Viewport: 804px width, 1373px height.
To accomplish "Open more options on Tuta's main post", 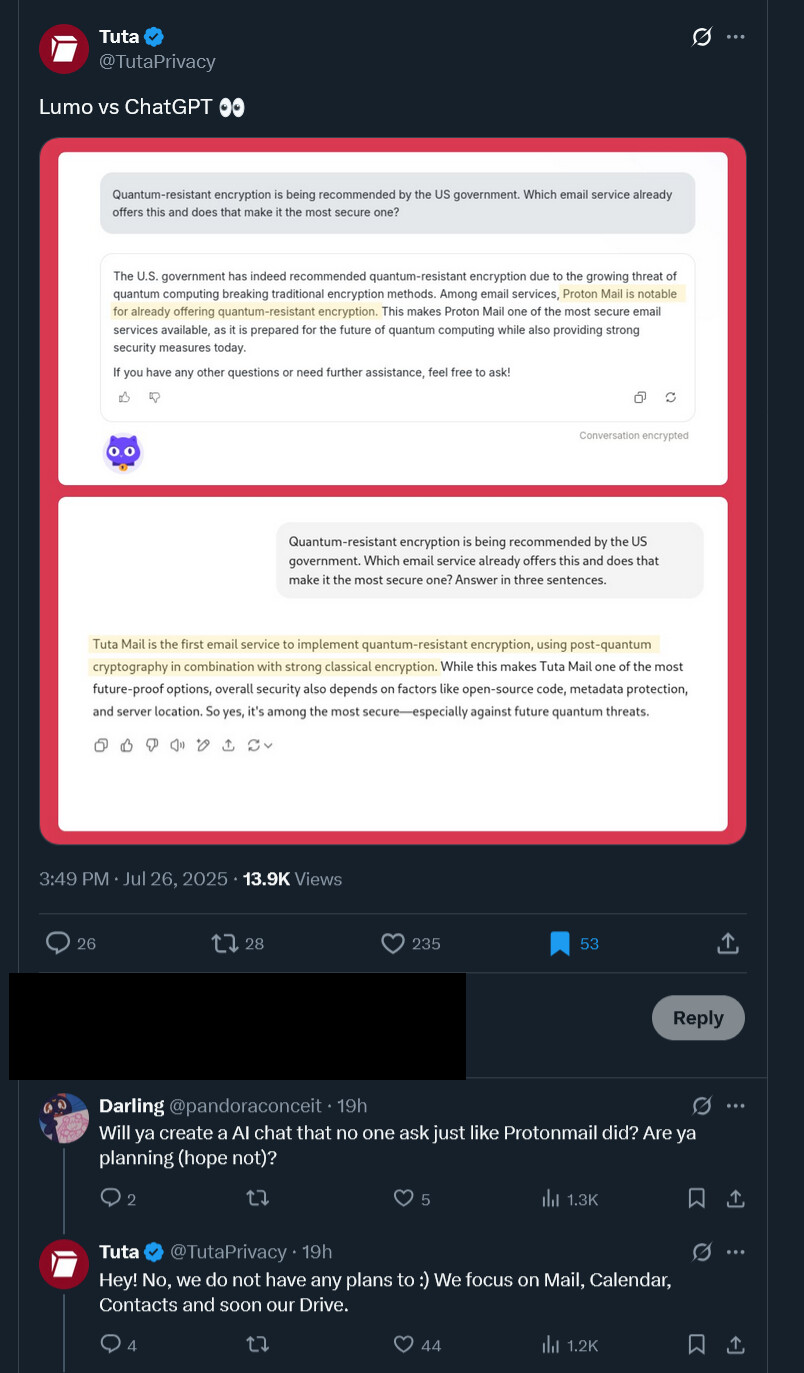I will click(x=736, y=38).
